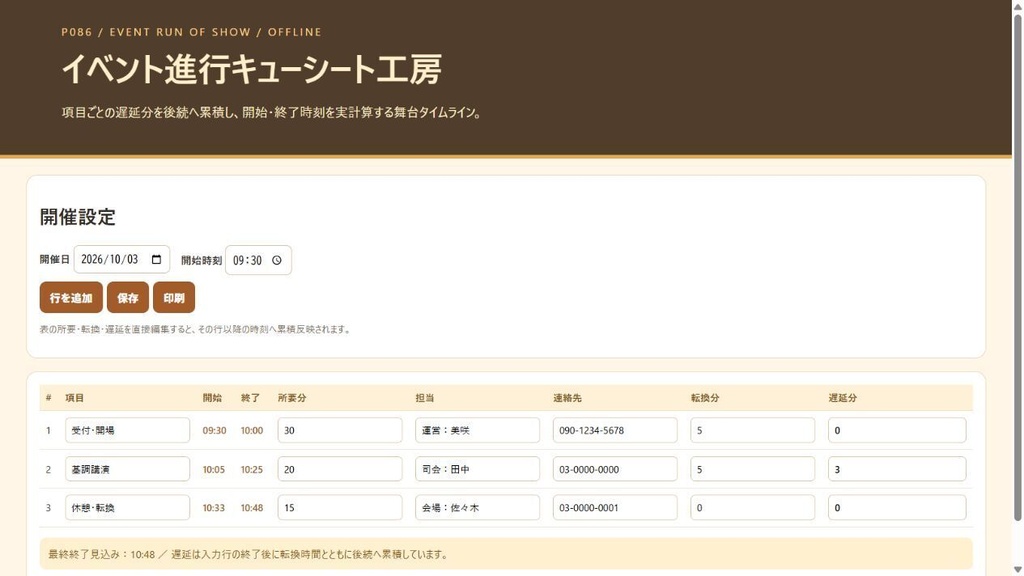Select the 所要分 field showing 20
The height and width of the screenshot is (576, 1024).
(x=340, y=469)
